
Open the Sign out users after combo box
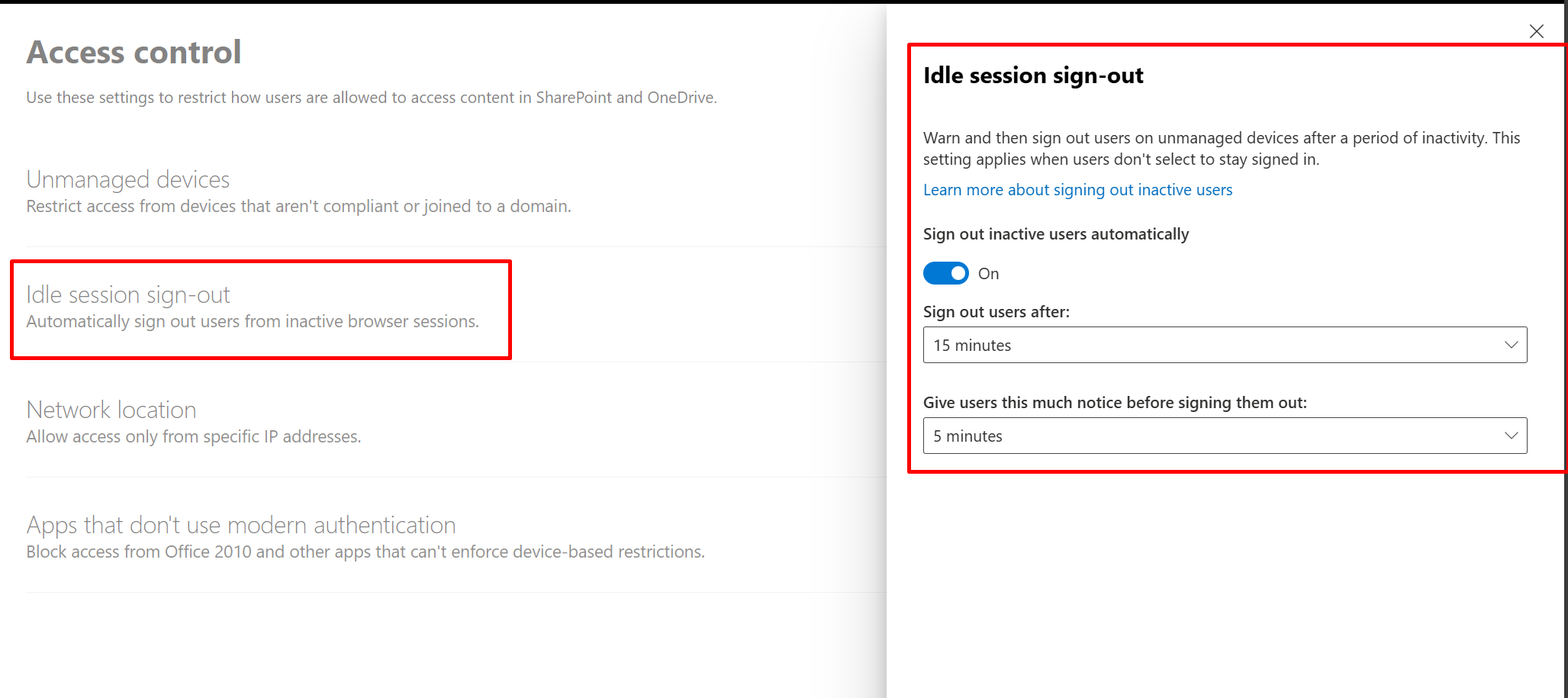click(1225, 345)
